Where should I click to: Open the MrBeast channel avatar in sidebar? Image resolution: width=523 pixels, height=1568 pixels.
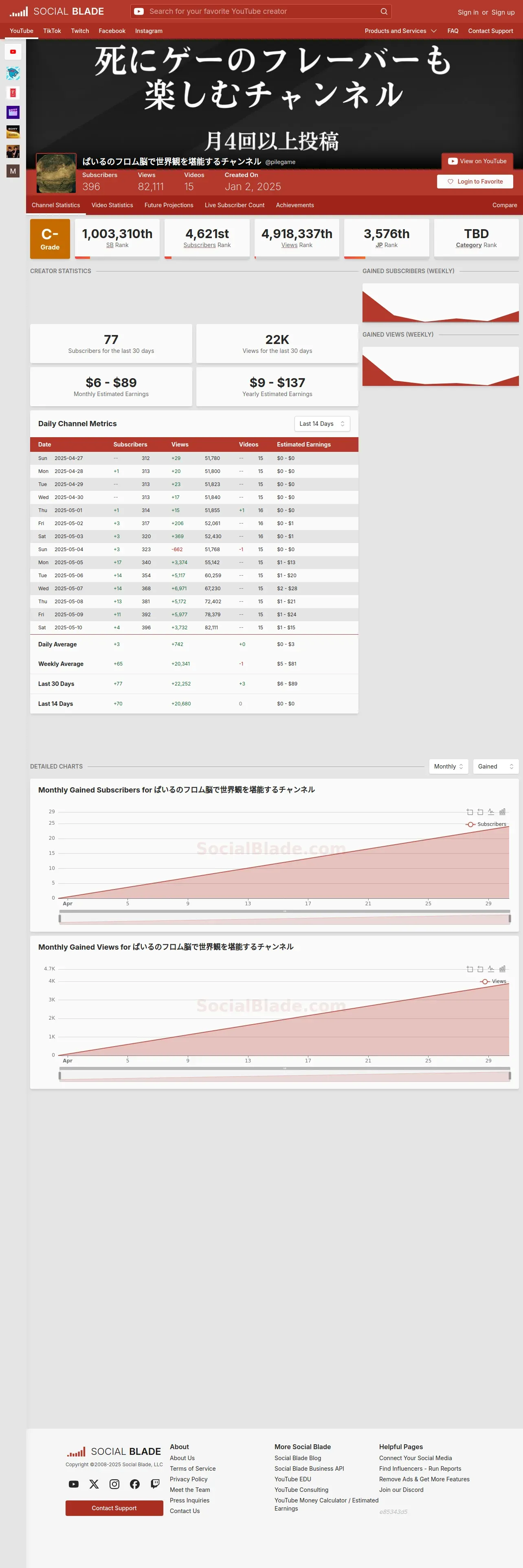pyautogui.click(x=13, y=73)
